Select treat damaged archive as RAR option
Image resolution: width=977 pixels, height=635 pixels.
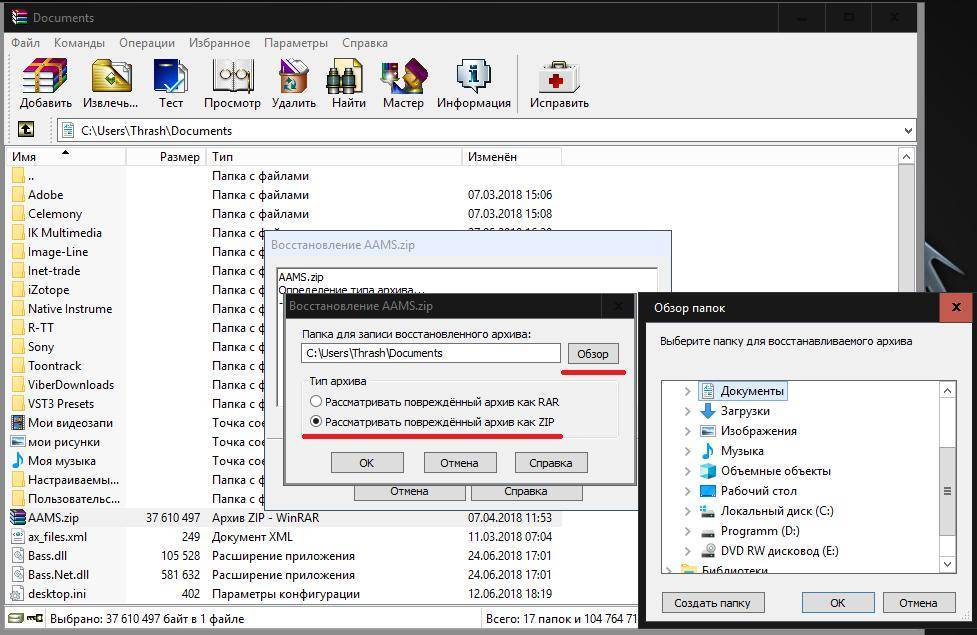coord(316,402)
